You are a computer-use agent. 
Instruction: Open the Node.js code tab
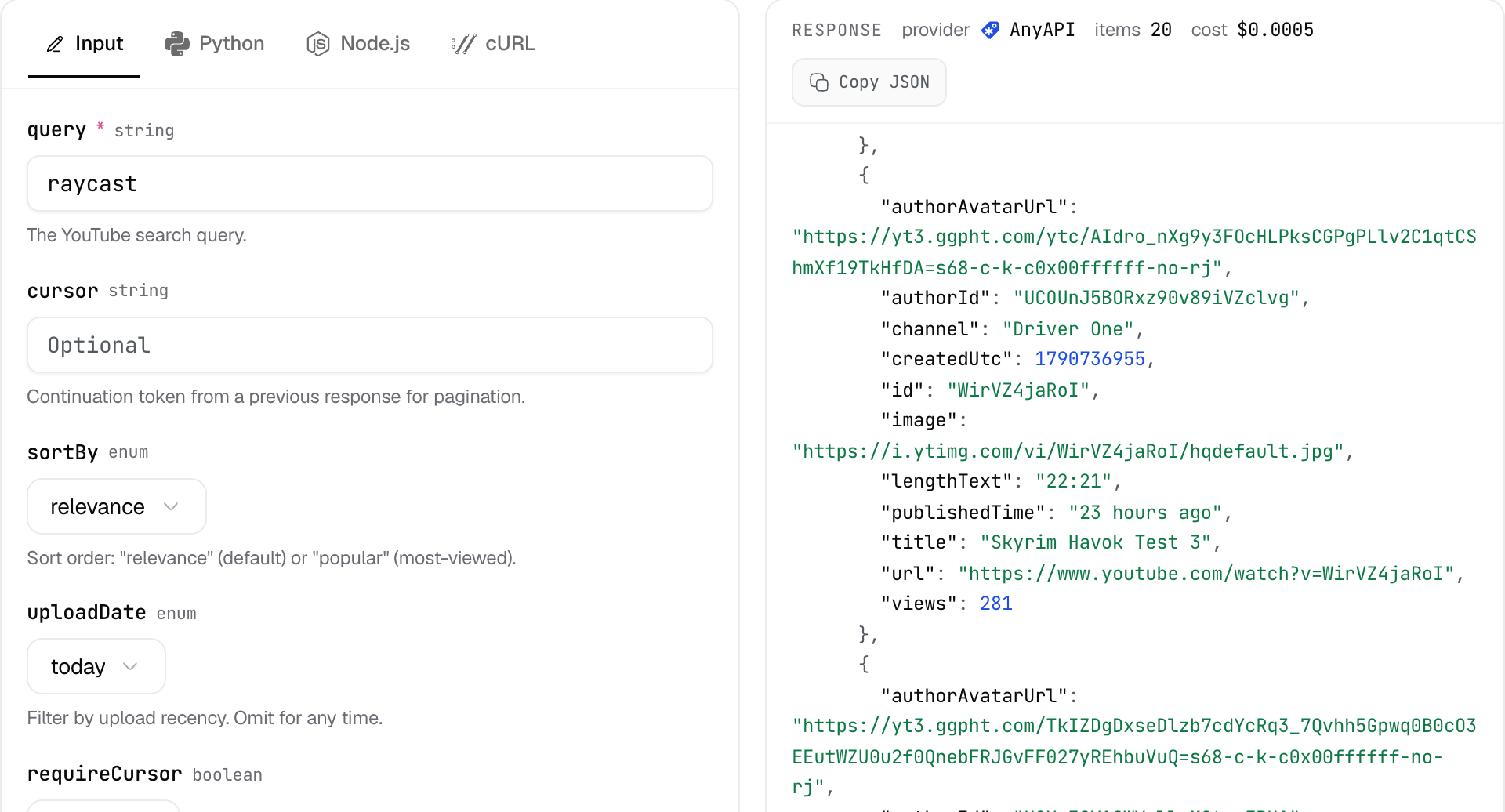point(358,44)
